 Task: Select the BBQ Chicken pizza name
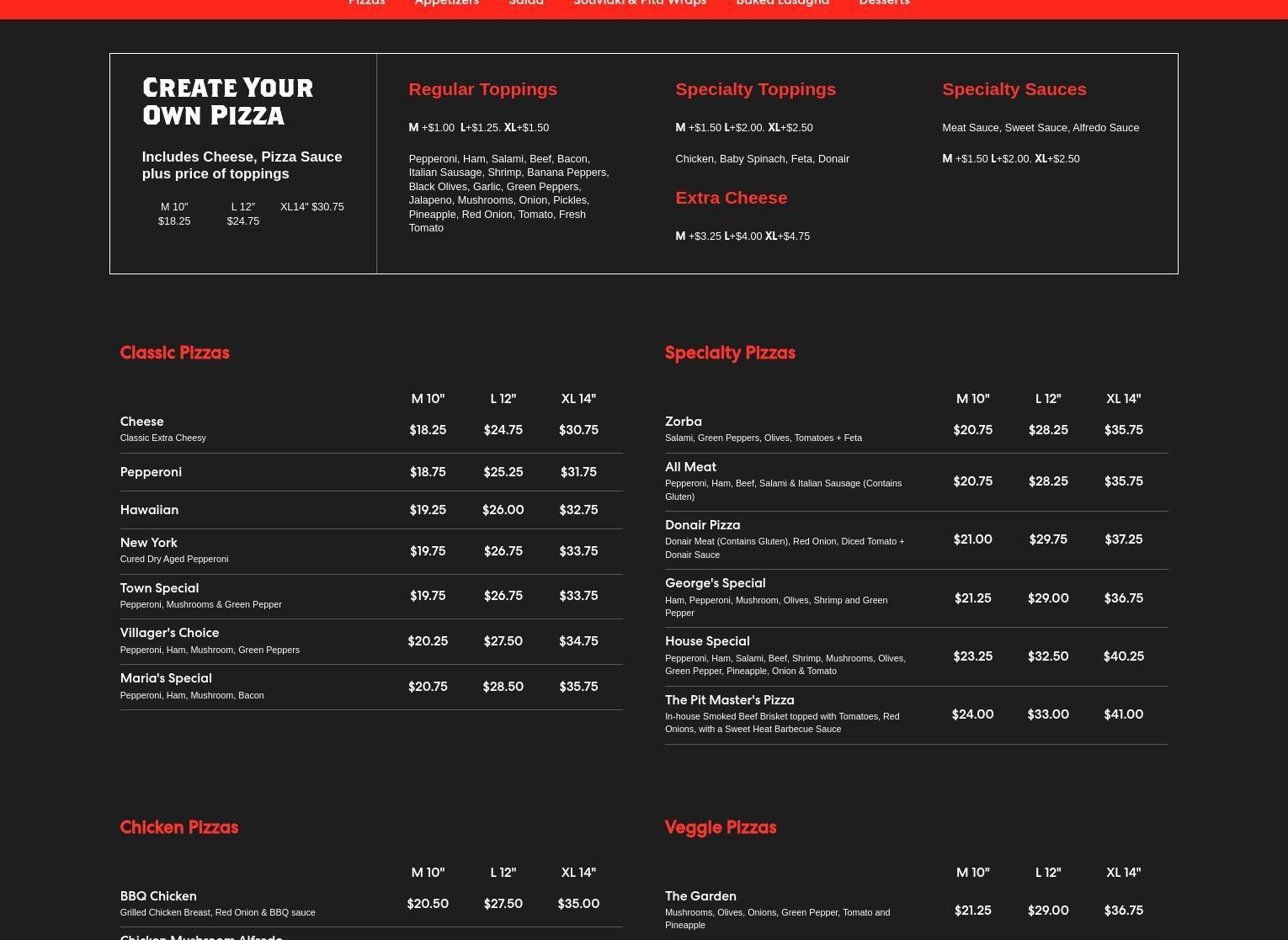coord(158,896)
